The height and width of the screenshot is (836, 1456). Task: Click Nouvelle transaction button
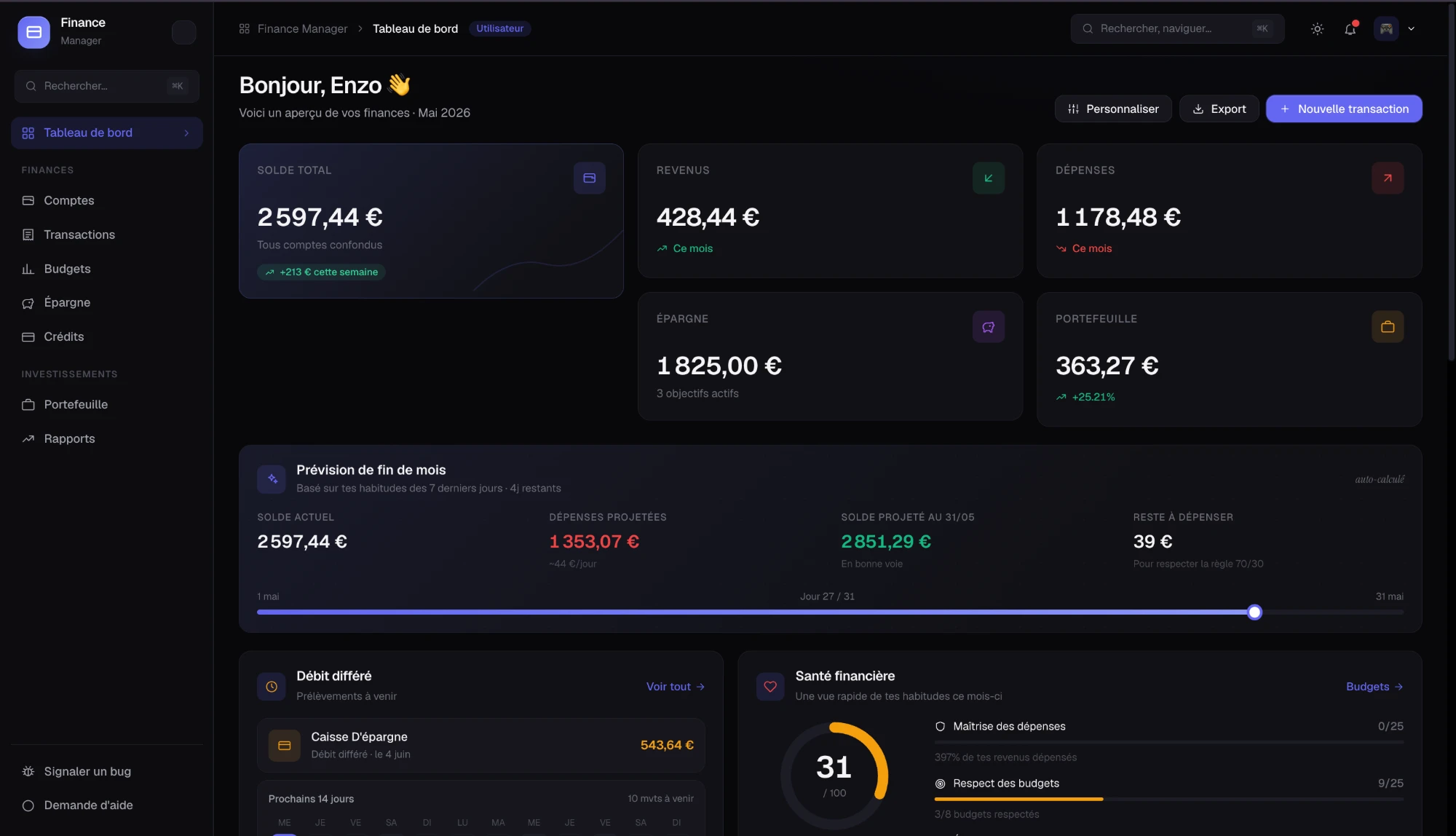pos(1344,109)
